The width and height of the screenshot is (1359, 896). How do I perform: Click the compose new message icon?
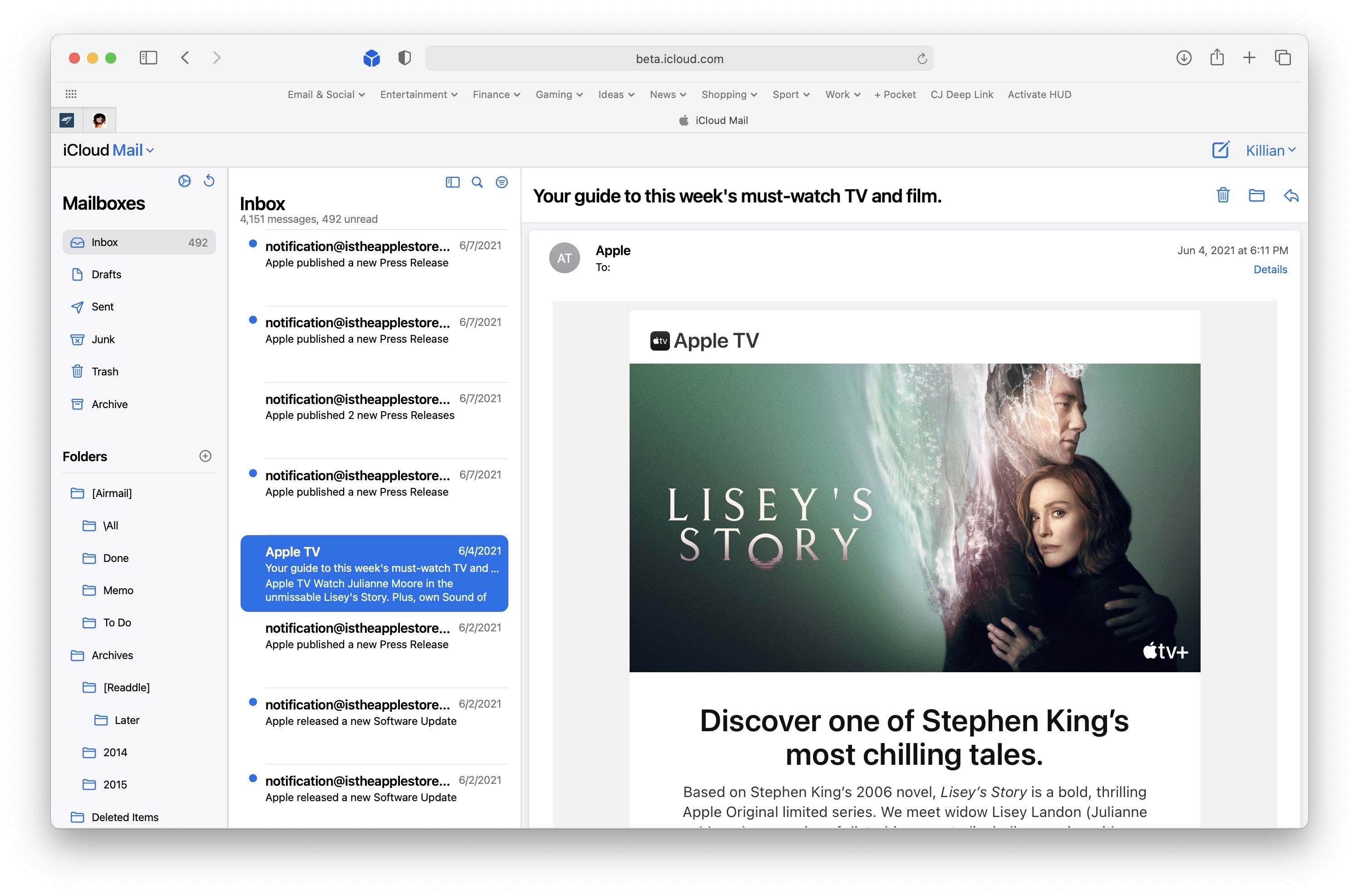pyautogui.click(x=1220, y=150)
